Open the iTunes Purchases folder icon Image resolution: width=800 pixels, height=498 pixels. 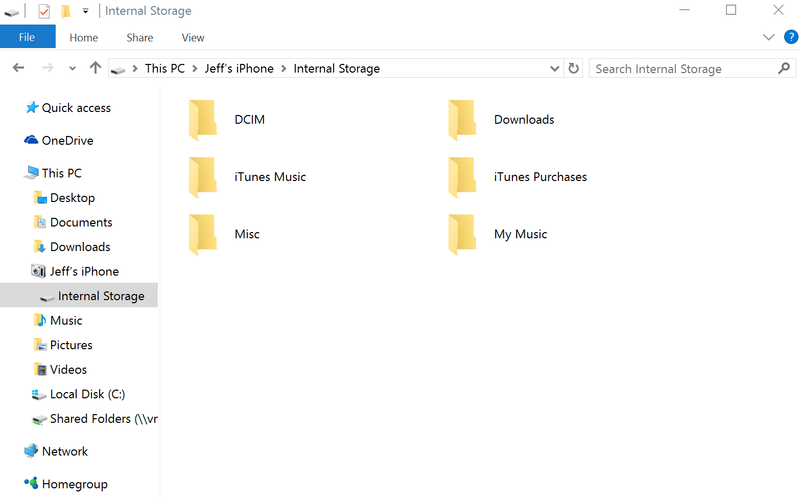(463, 177)
